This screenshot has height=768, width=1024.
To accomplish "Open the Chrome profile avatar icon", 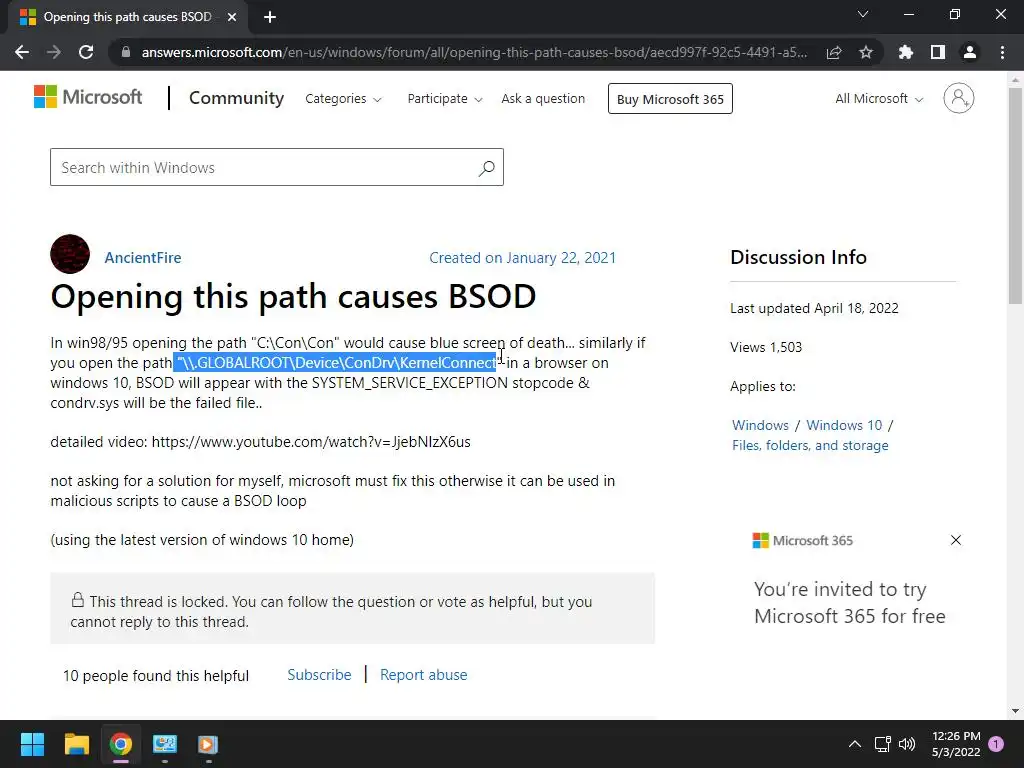I will pyautogui.click(x=970, y=52).
